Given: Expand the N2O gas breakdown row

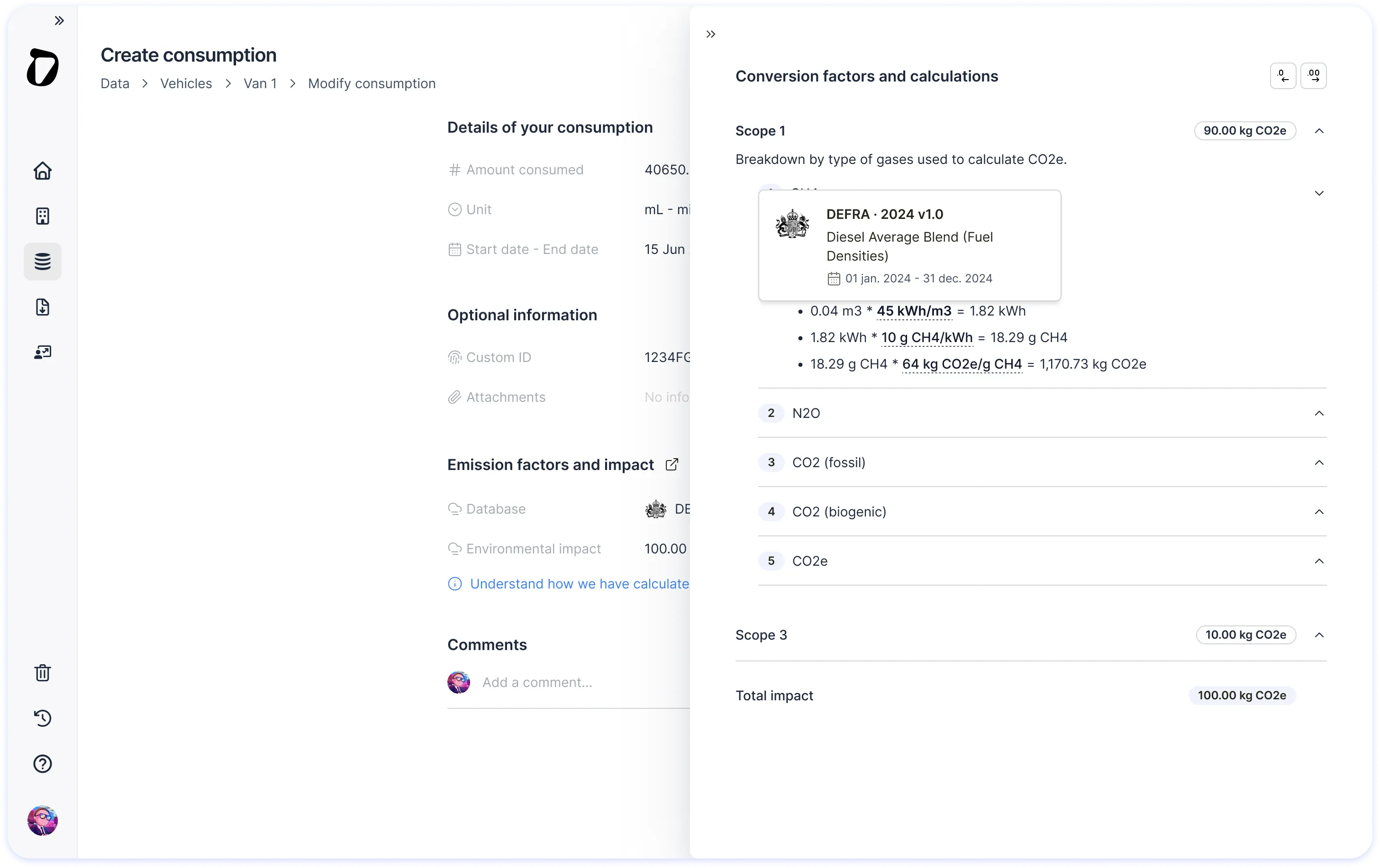Looking at the screenshot, I should coord(1319,413).
